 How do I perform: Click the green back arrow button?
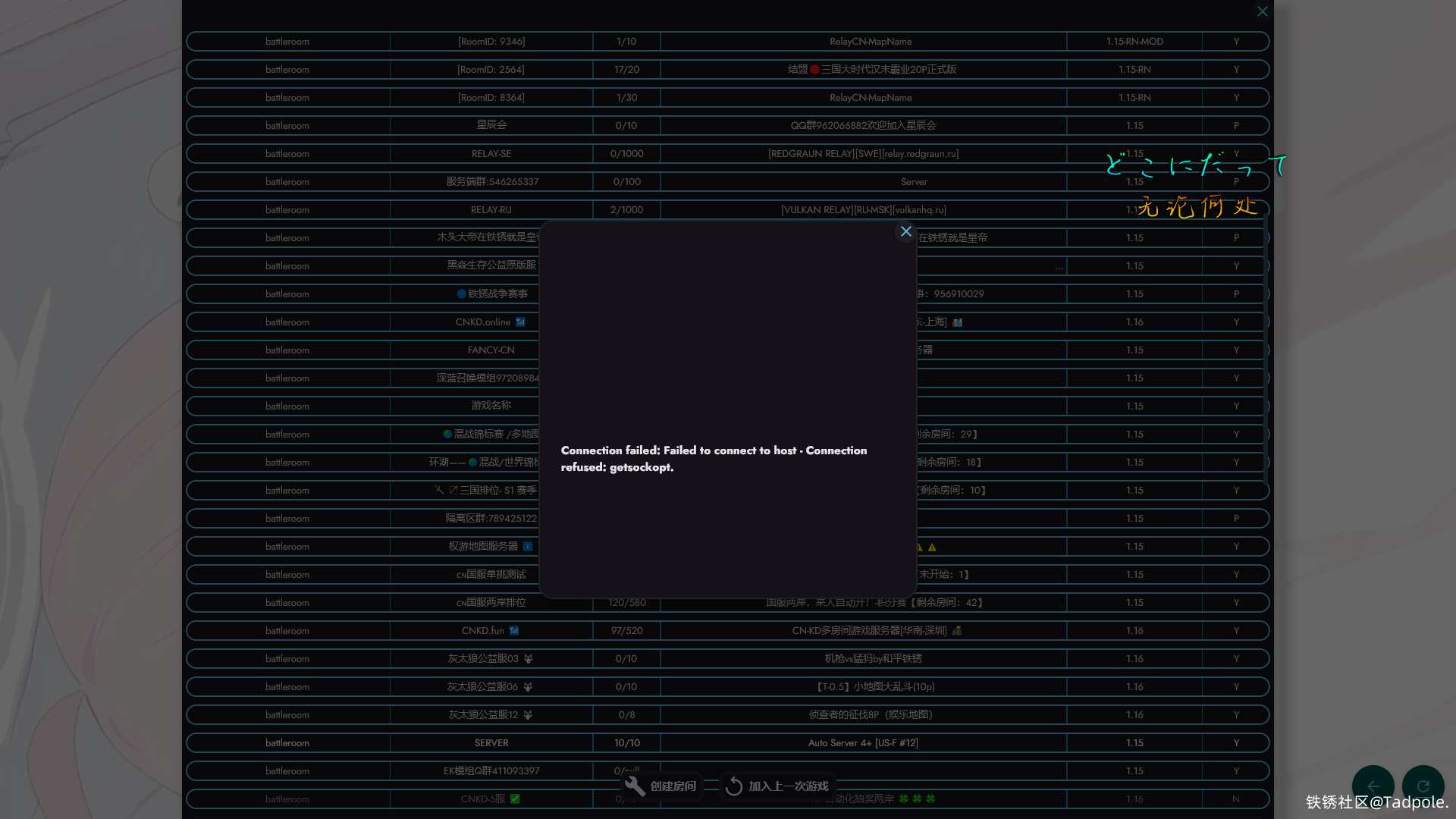[x=1373, y=786]
